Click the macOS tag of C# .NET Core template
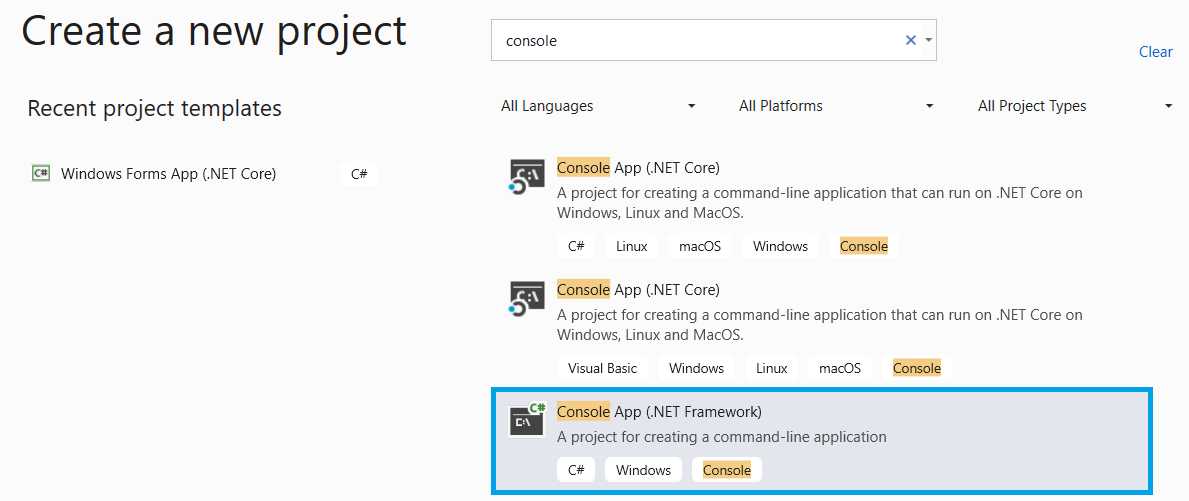This screenshot has height=501, width=1189. click(x=700, y=246)
